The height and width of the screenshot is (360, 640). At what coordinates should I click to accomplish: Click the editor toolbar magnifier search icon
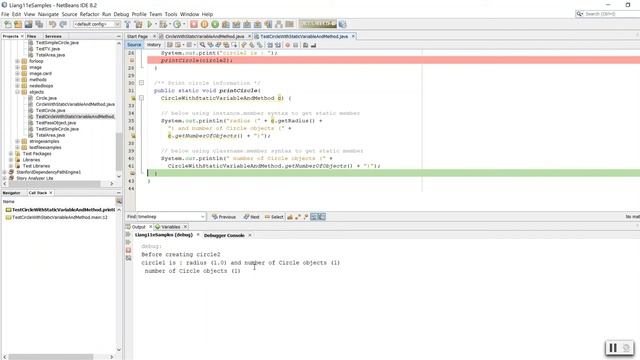202,45
